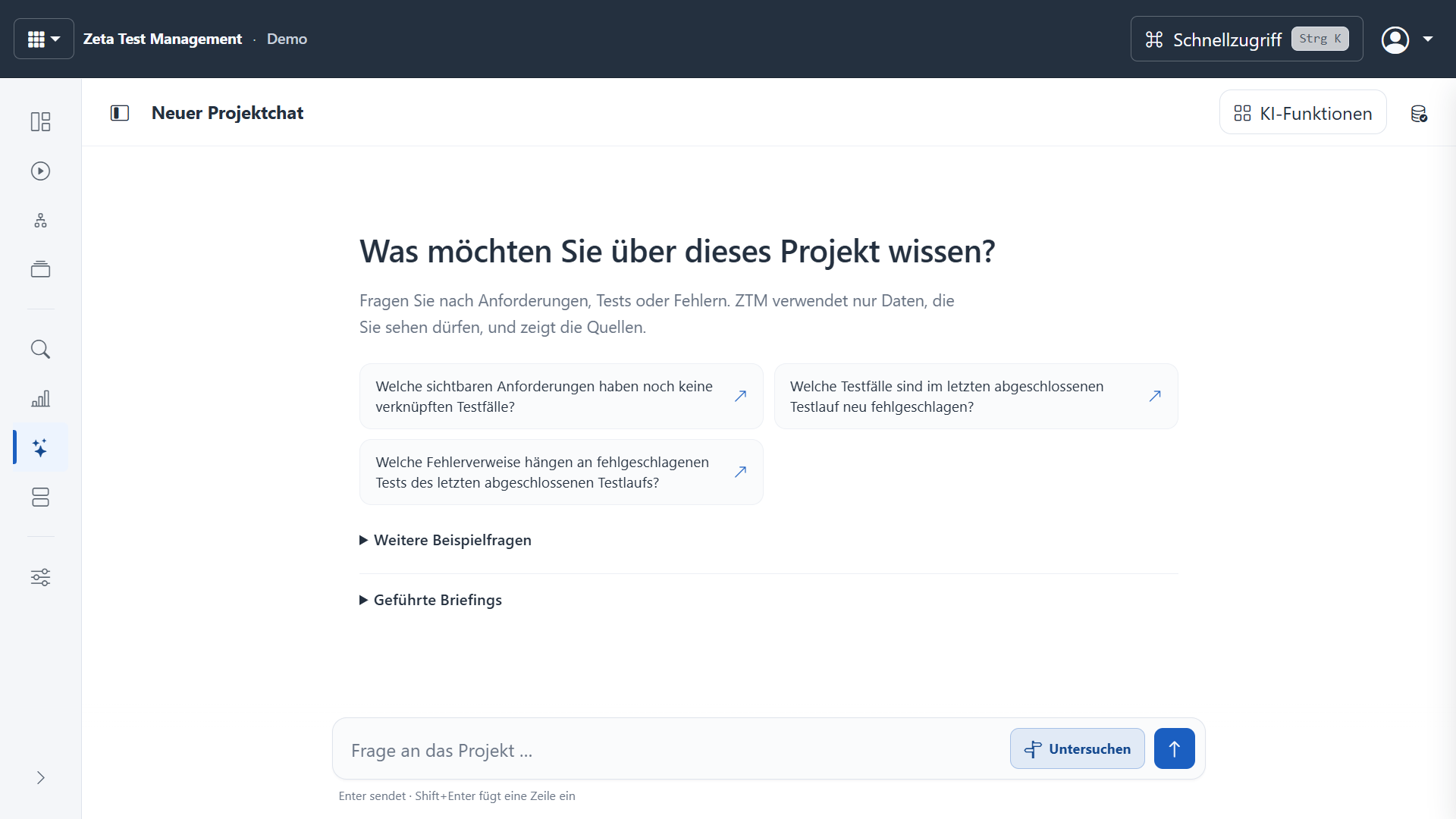Expand Weitere Beispielfragen

446,541
